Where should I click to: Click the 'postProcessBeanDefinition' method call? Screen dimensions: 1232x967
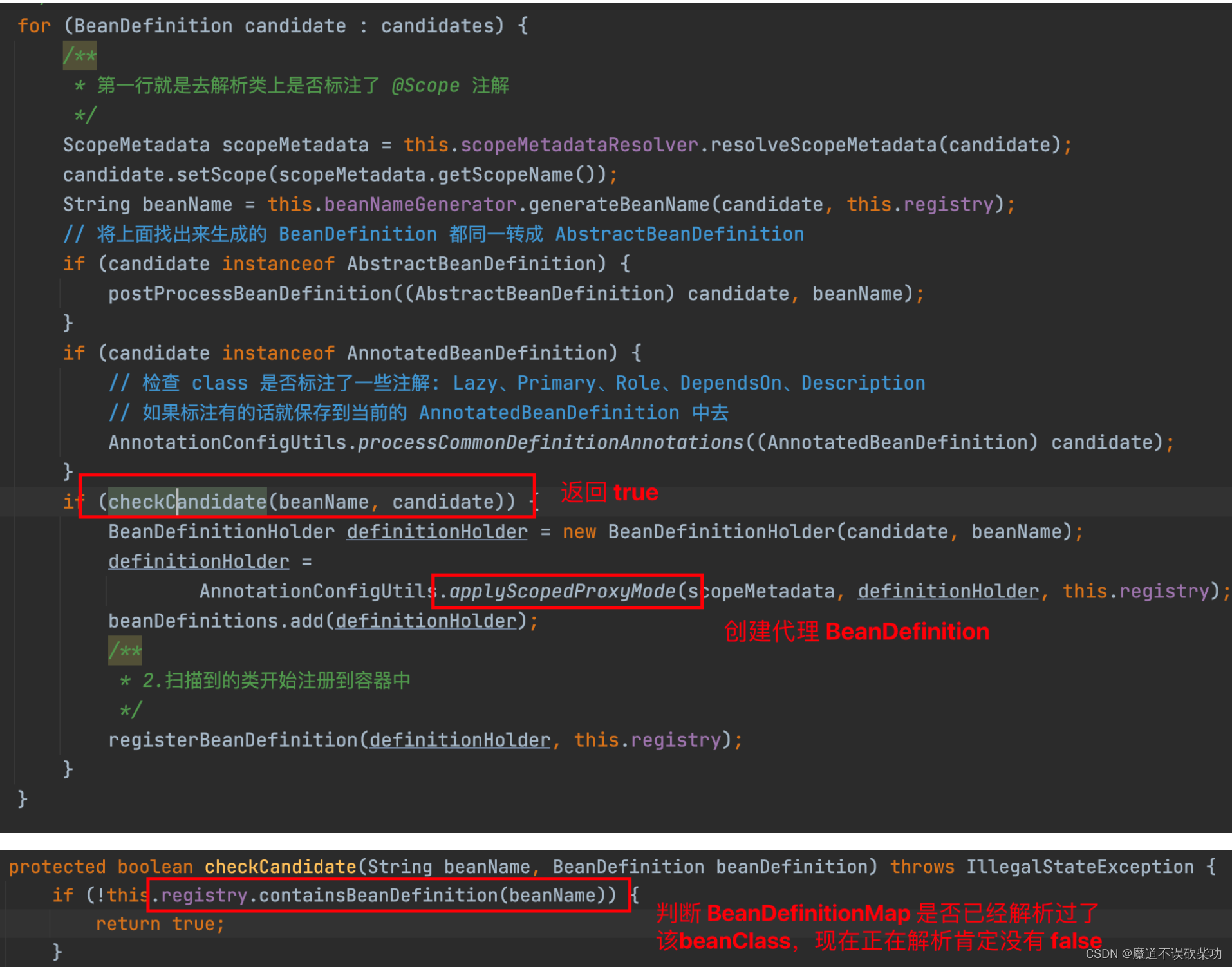point(250,294)
